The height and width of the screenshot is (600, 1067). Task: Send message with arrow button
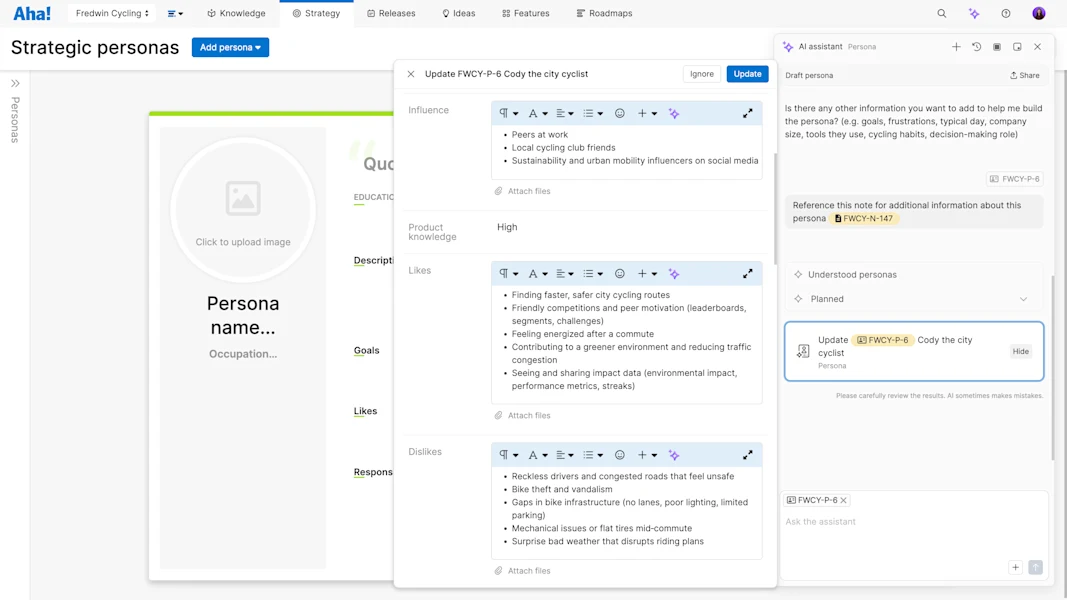pos(1035,567)
